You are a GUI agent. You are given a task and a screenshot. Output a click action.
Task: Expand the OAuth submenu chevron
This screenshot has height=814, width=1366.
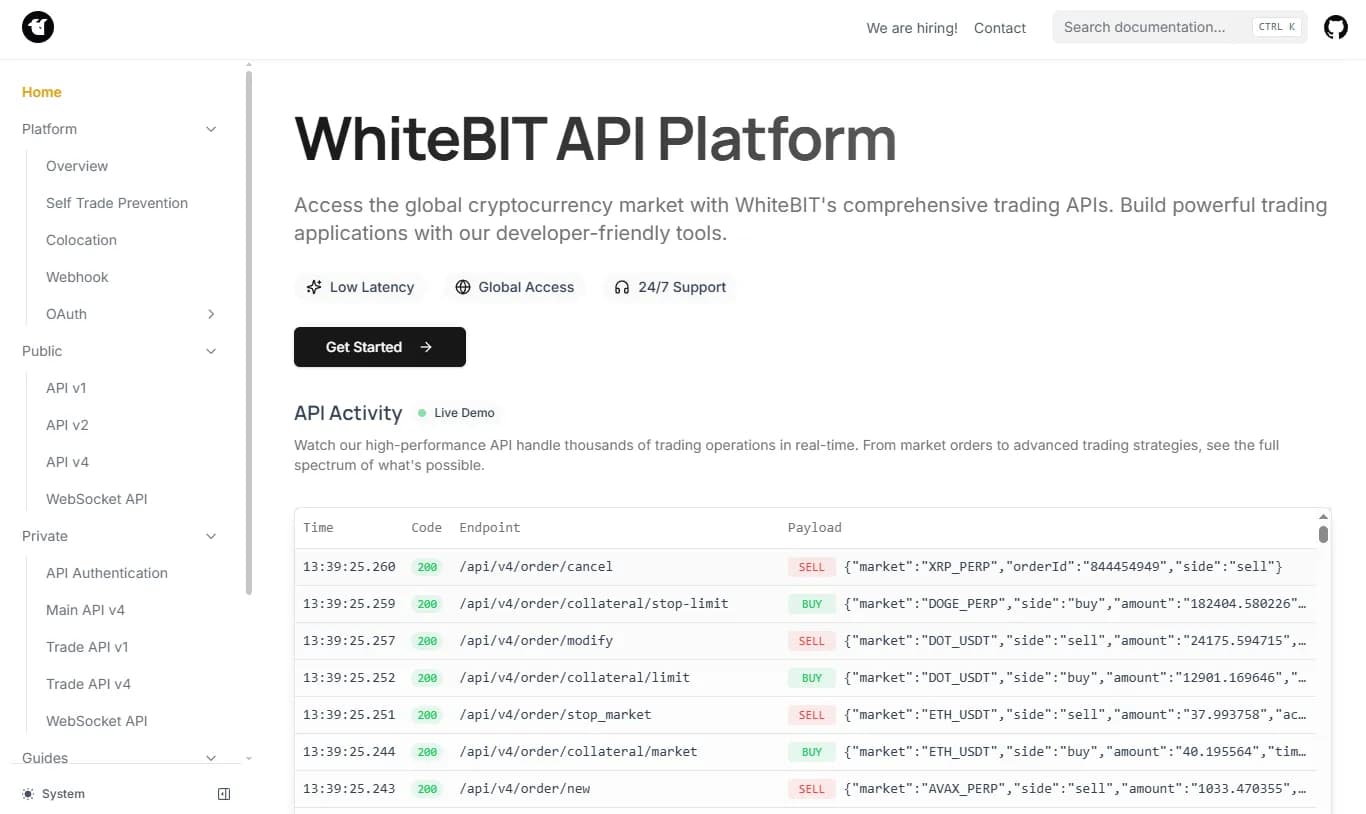pyautogui.click(x=211, y=314)
